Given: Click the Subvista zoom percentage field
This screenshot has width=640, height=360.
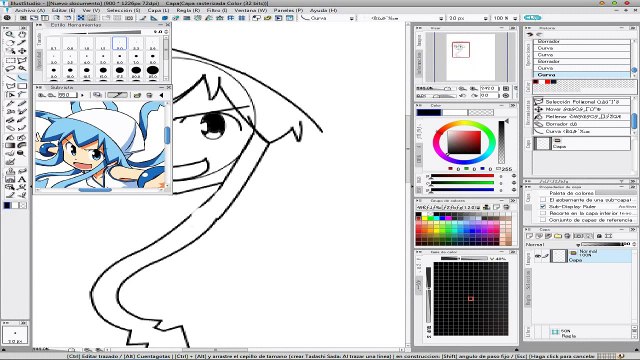Looking at the screenshot, I should [x=67, y=95].
